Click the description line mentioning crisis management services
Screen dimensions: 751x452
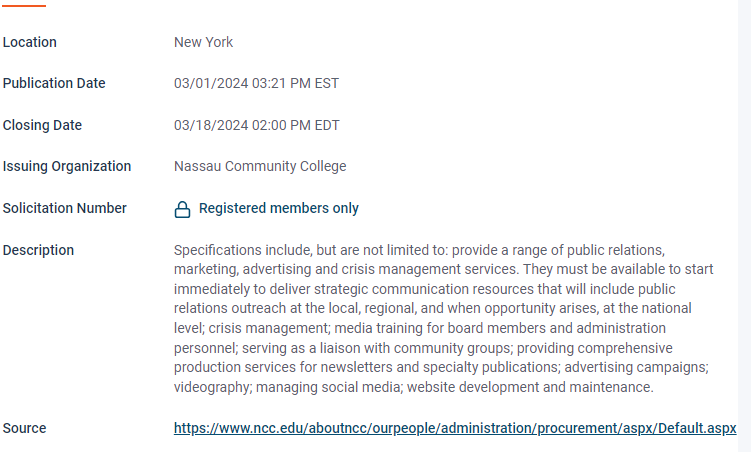[x=444, y=269]
